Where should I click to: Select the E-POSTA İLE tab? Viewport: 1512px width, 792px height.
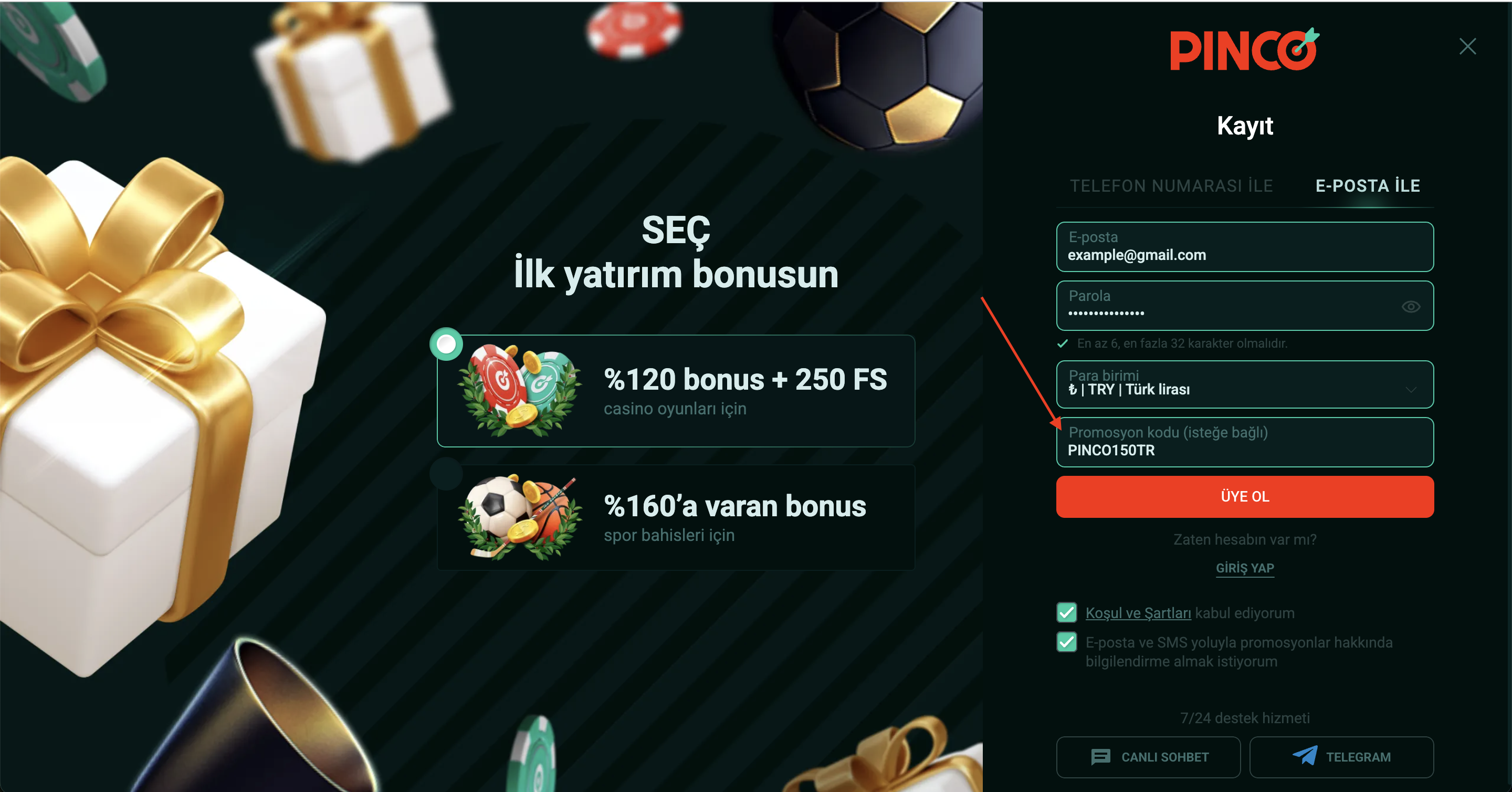point(1368,185)
